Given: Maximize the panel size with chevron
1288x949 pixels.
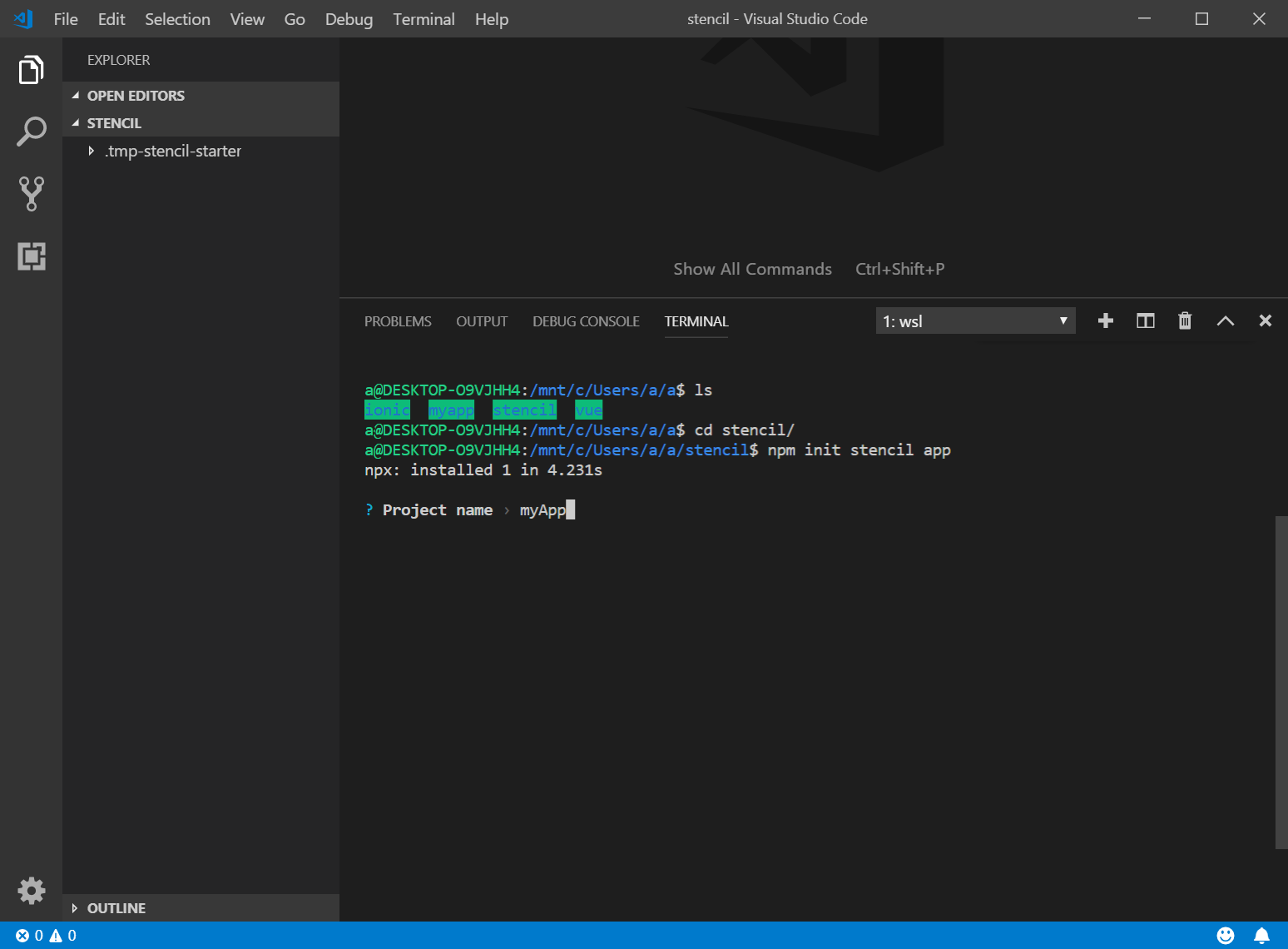Looking at the screenshot, I should click(1225, 321).
